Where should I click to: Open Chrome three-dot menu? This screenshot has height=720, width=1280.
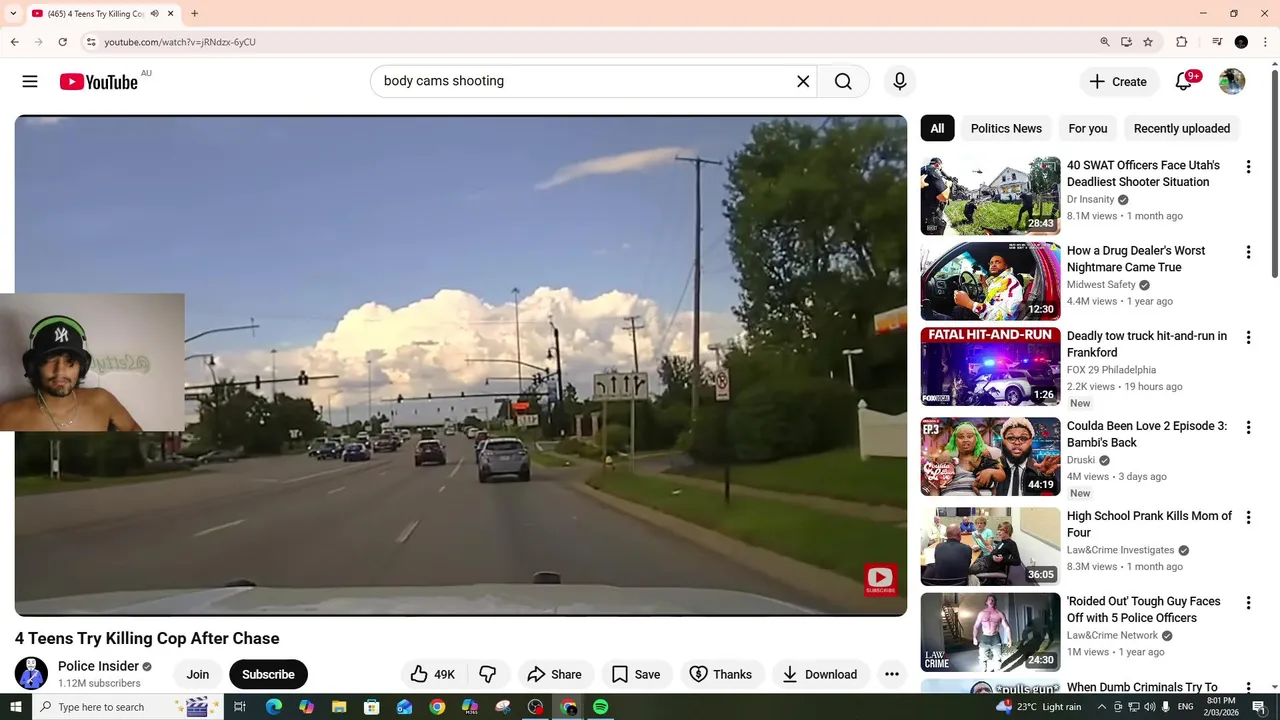coord(1265,42)
